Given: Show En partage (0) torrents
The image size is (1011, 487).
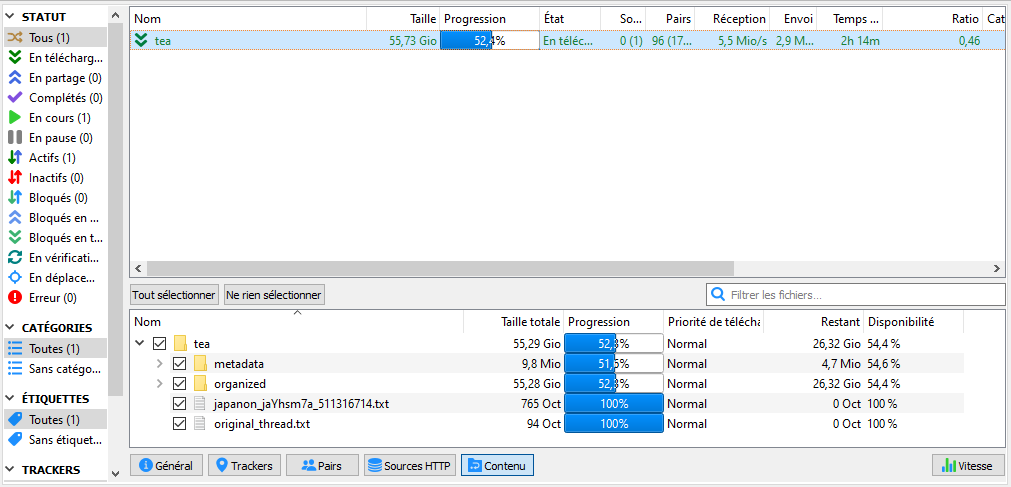Looking at the screenshot, I should (x=55, y=78).
